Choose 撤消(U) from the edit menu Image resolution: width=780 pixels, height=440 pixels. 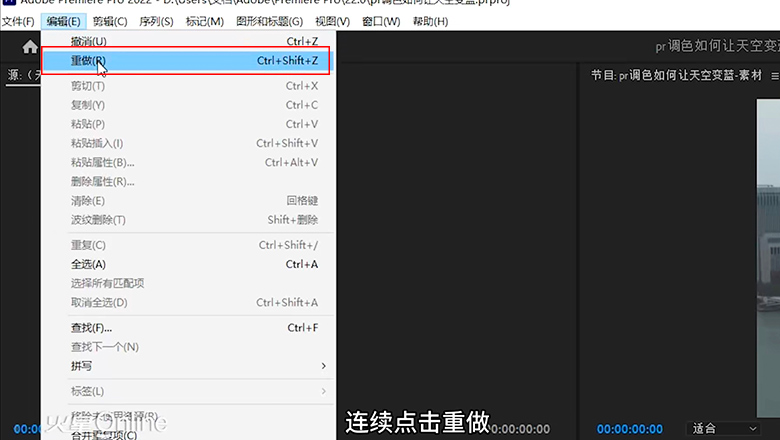[188, 41]
